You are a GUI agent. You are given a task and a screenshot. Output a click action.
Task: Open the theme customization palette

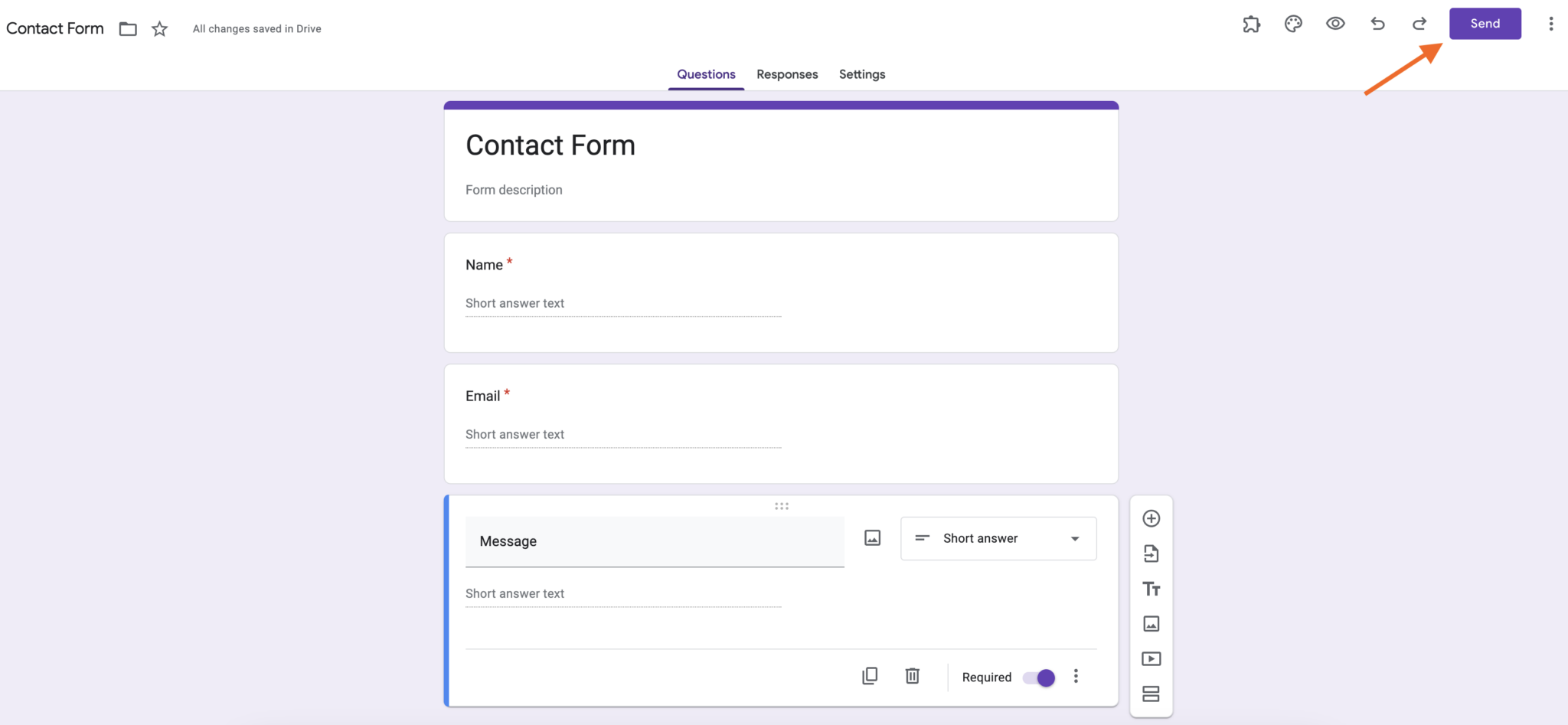point(1293,24)
